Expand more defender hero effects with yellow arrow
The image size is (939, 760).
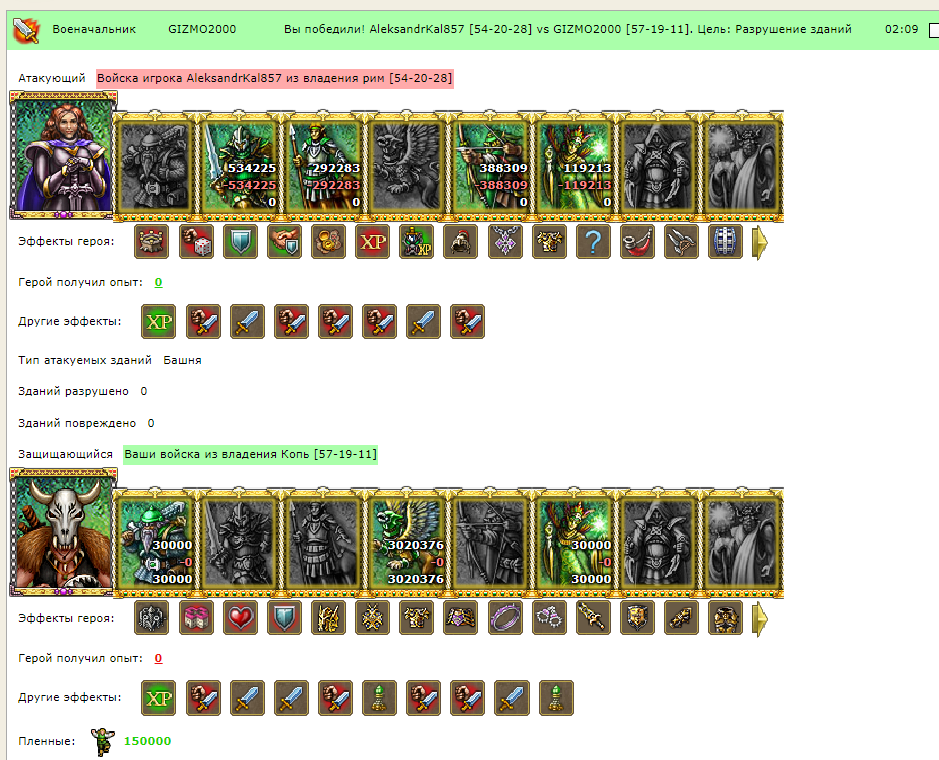(759, 619)
